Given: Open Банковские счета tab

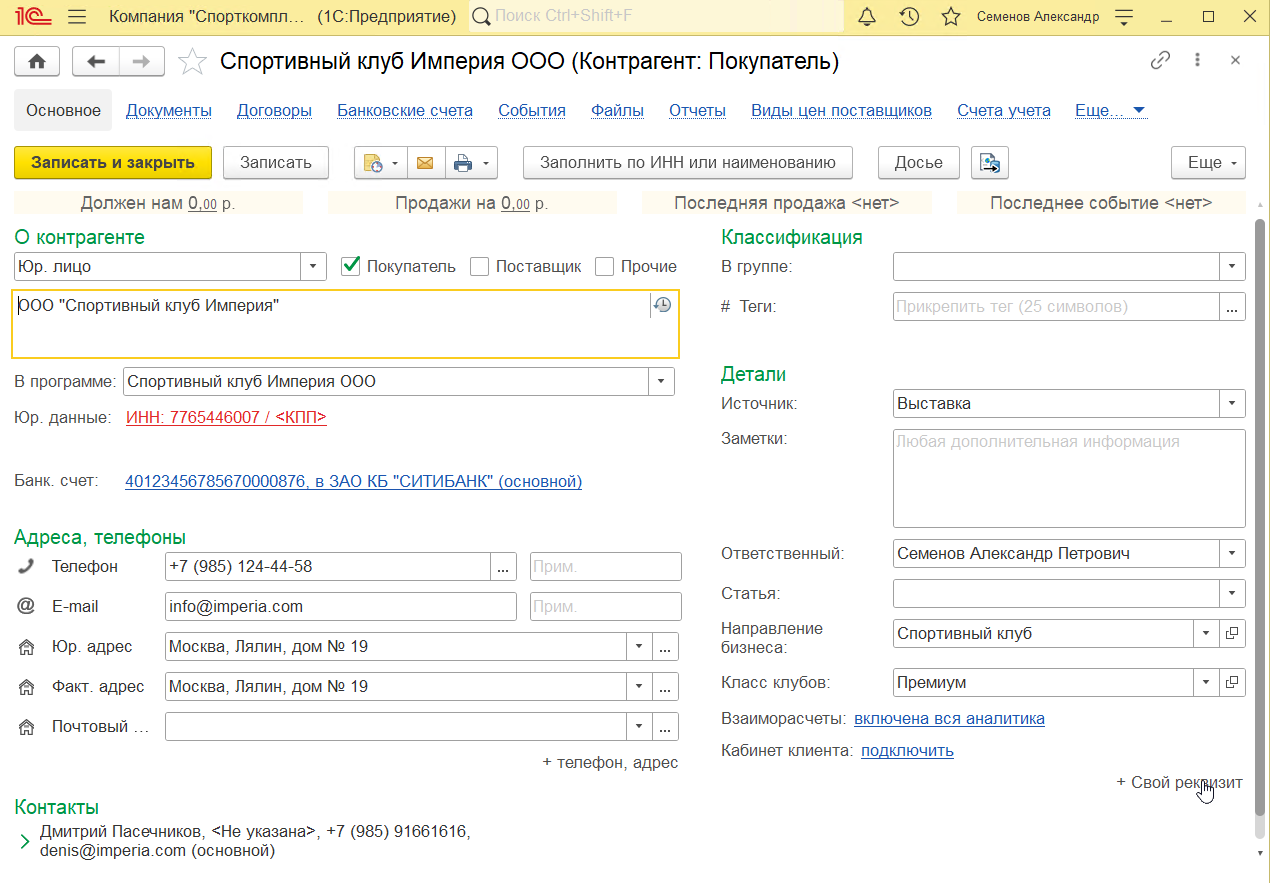Looking at the screenshot, I should coord(405,110).
